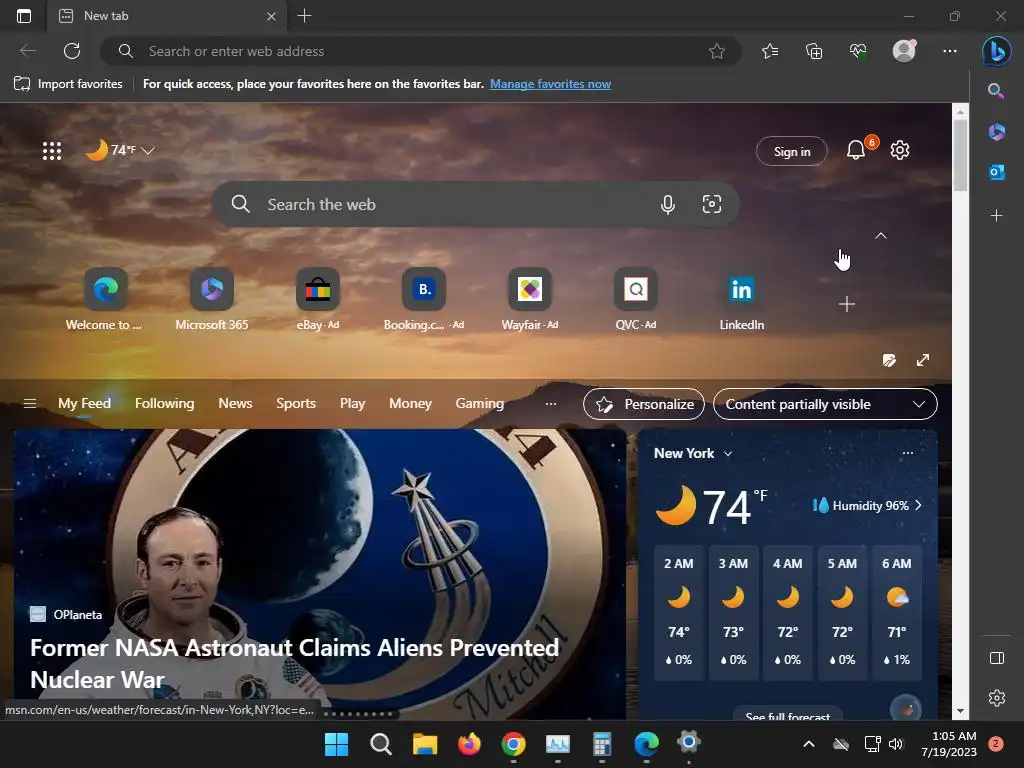
Task: Click the Sign in button
Action: pos(792,152)
